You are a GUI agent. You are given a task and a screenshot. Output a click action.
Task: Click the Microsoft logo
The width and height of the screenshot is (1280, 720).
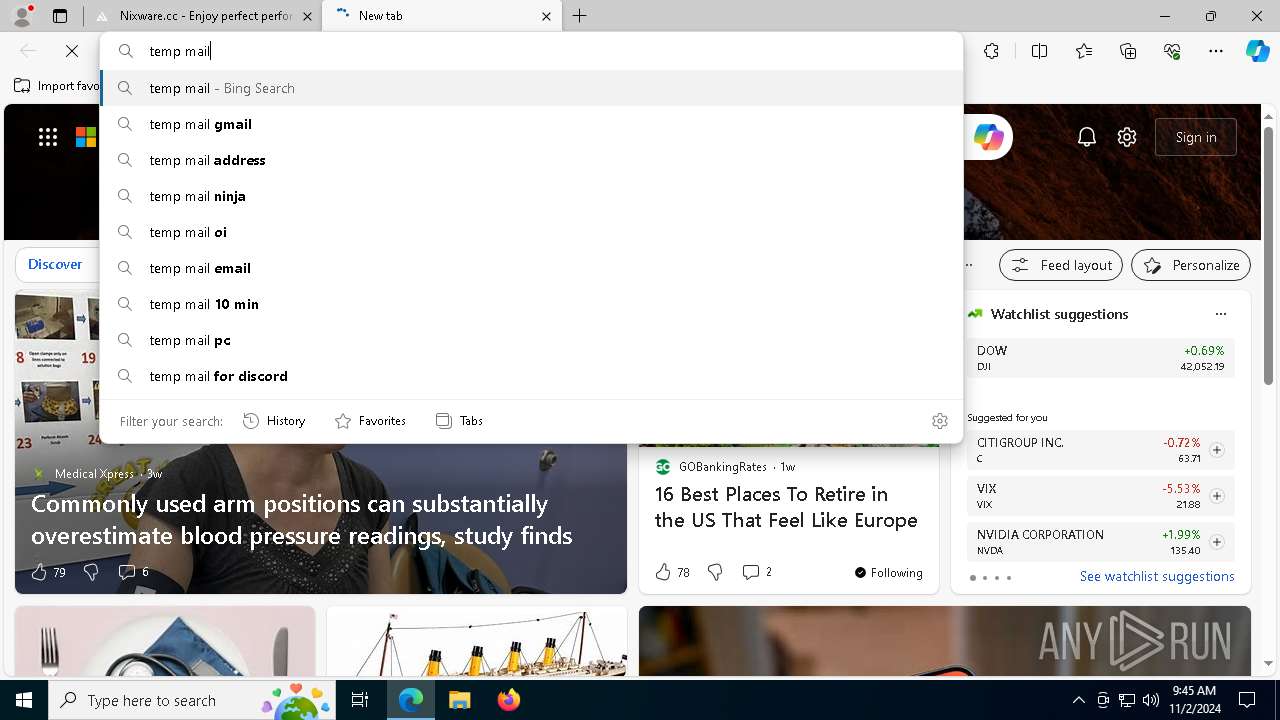click(x=86, y=137)
